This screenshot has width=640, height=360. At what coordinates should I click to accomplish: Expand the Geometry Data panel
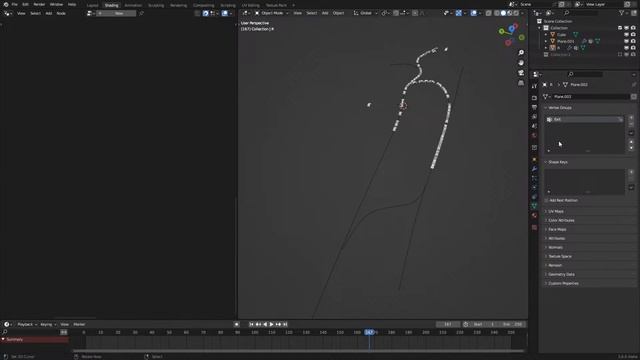[561, 274]
